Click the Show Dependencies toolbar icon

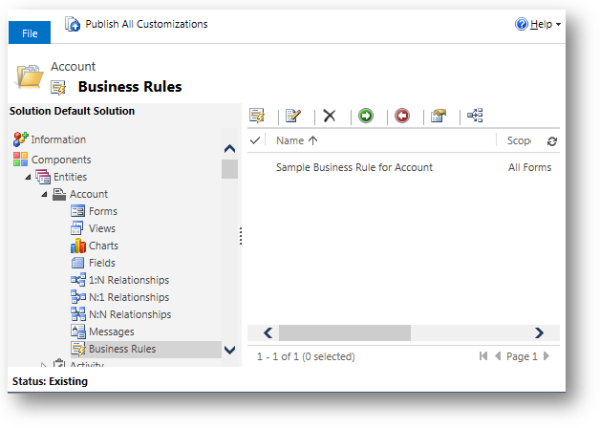438,116
